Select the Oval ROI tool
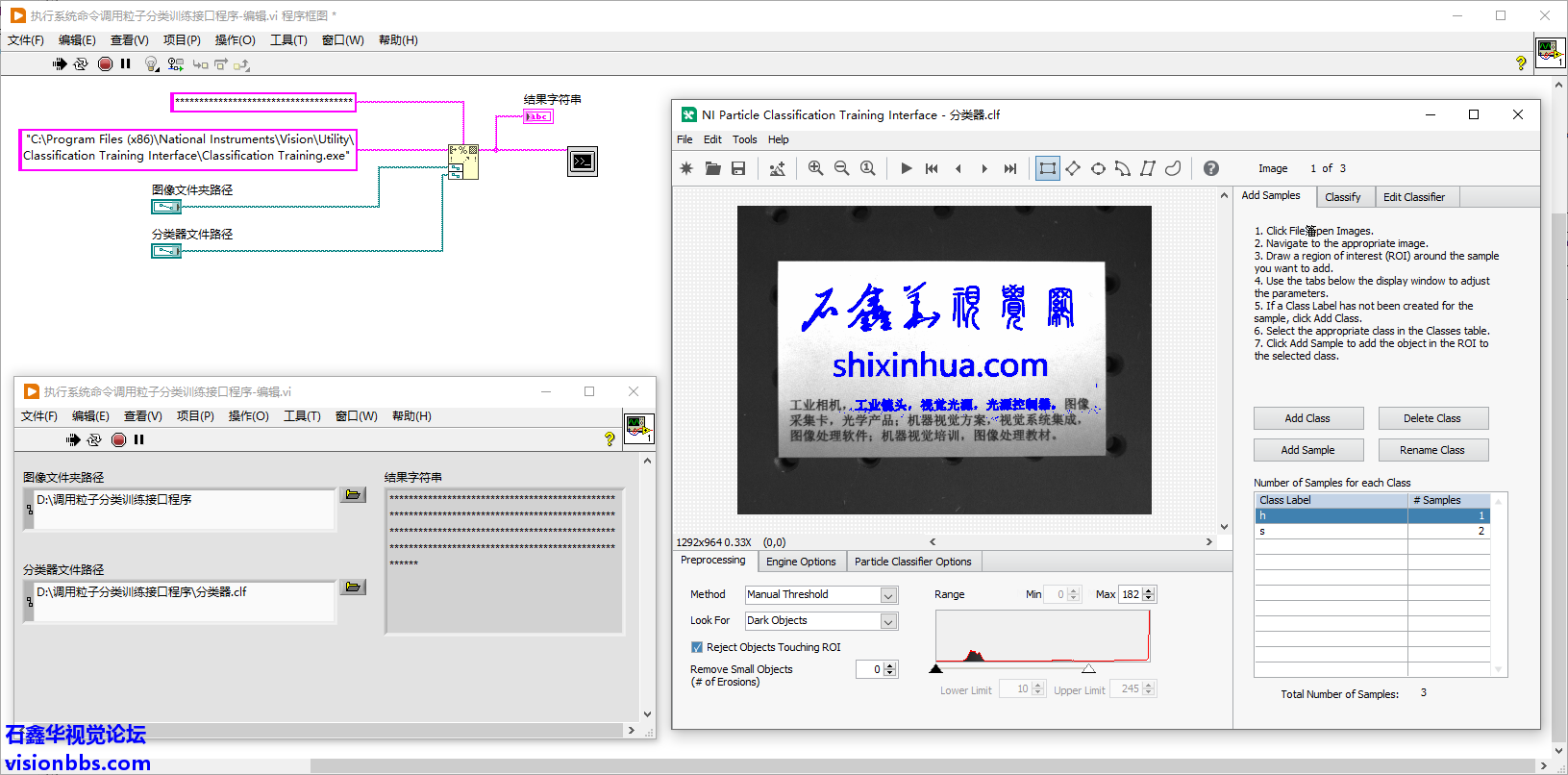The width and height of the screenshot is (1568, 775). tap(1098, 168)
